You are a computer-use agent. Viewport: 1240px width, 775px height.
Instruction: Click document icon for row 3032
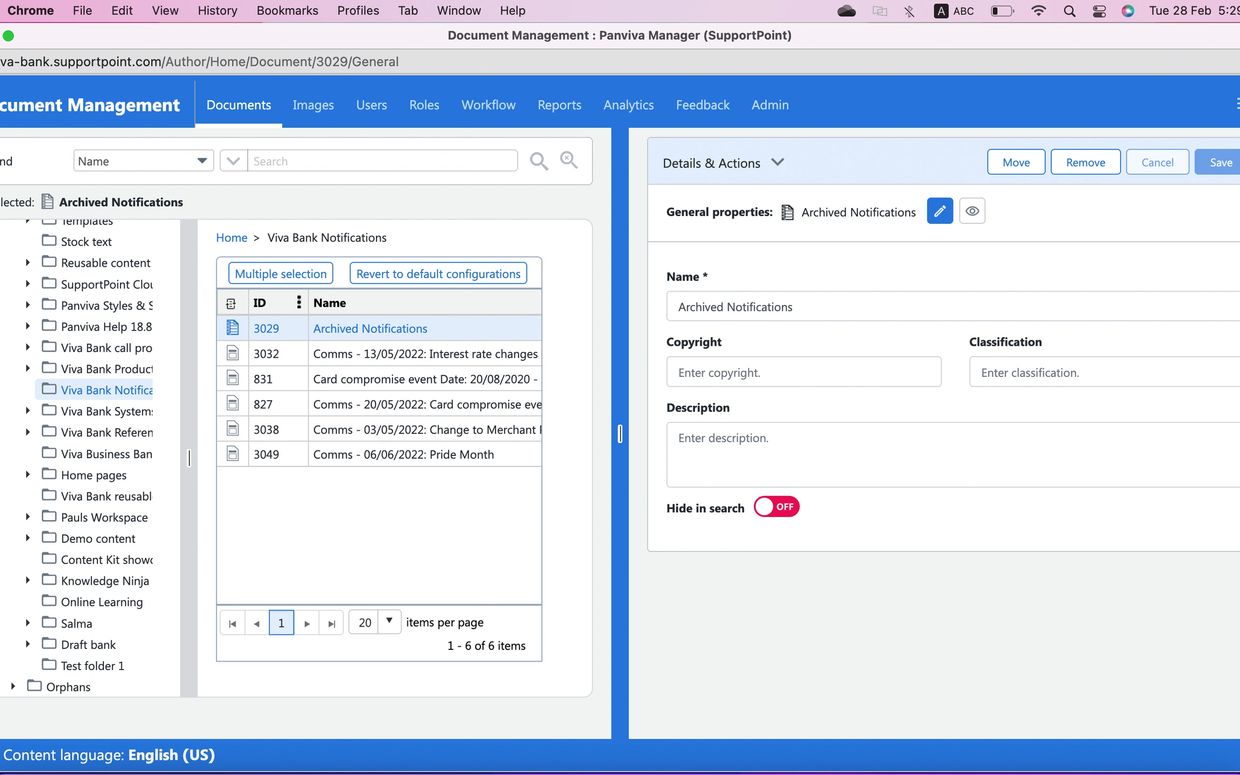click(x=233, y=353)
